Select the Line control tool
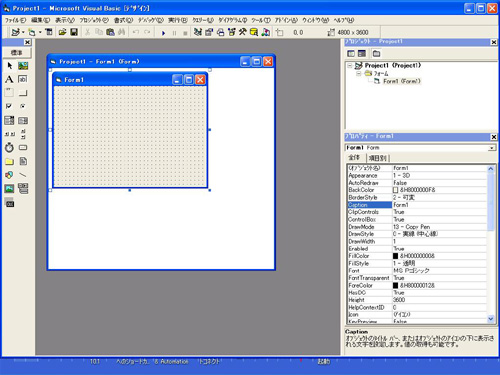Image resolution: width=500 pixels, height=375 pixels. [x=23, y=175]
